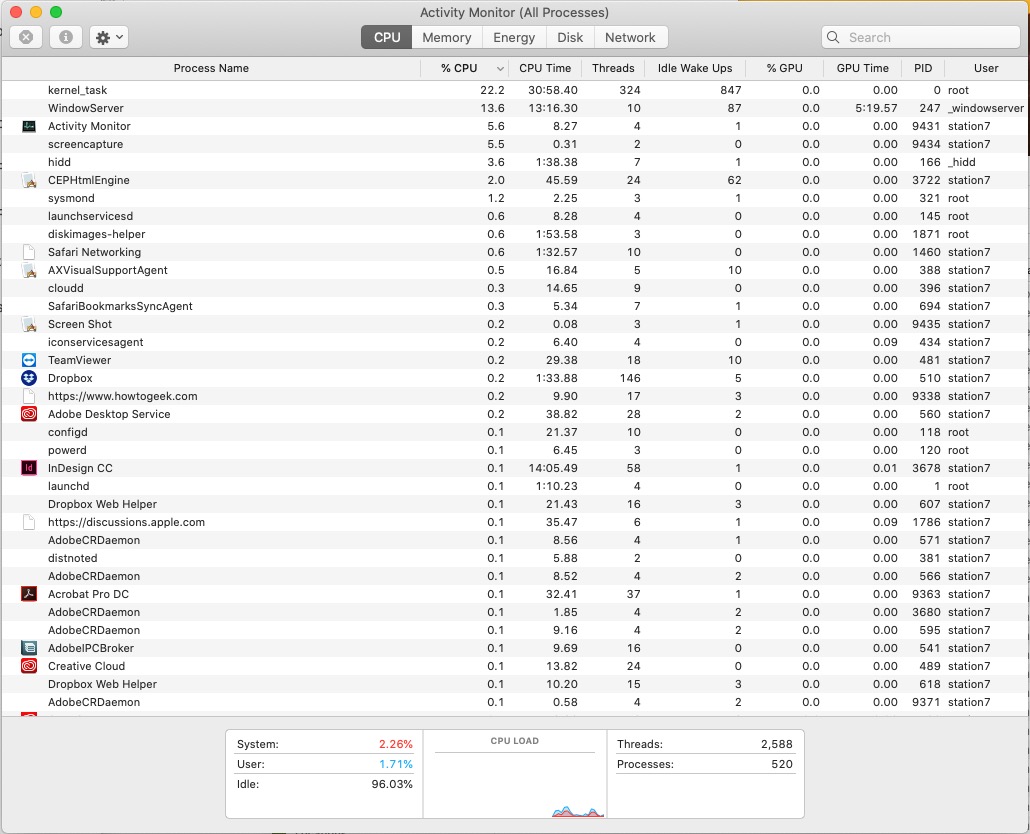
Task: Select the WindowServer process name
Action: [x=85, y=108]
